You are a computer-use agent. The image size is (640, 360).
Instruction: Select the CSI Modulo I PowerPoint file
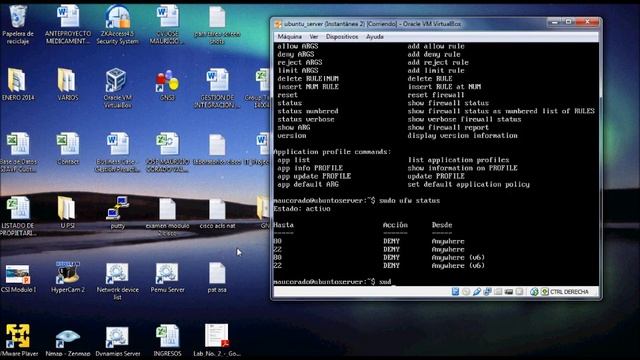point(18,278)
